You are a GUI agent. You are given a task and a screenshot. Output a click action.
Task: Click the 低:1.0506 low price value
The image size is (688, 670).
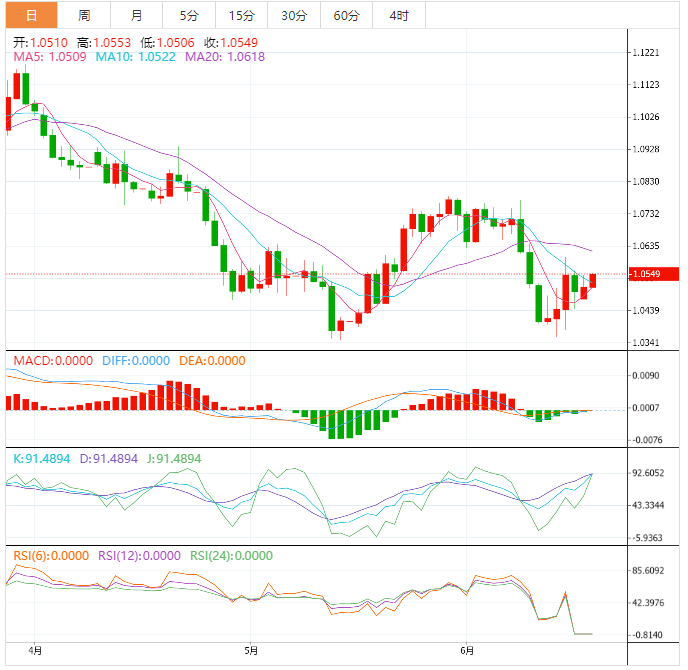pos(167,43)
